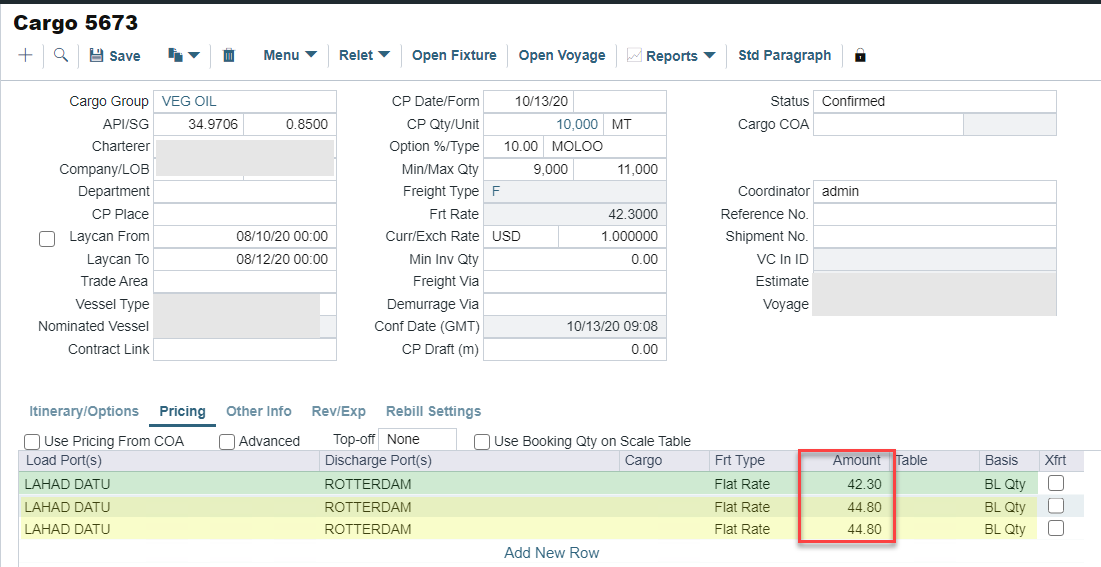Expand the Relet dropdown

364,56
